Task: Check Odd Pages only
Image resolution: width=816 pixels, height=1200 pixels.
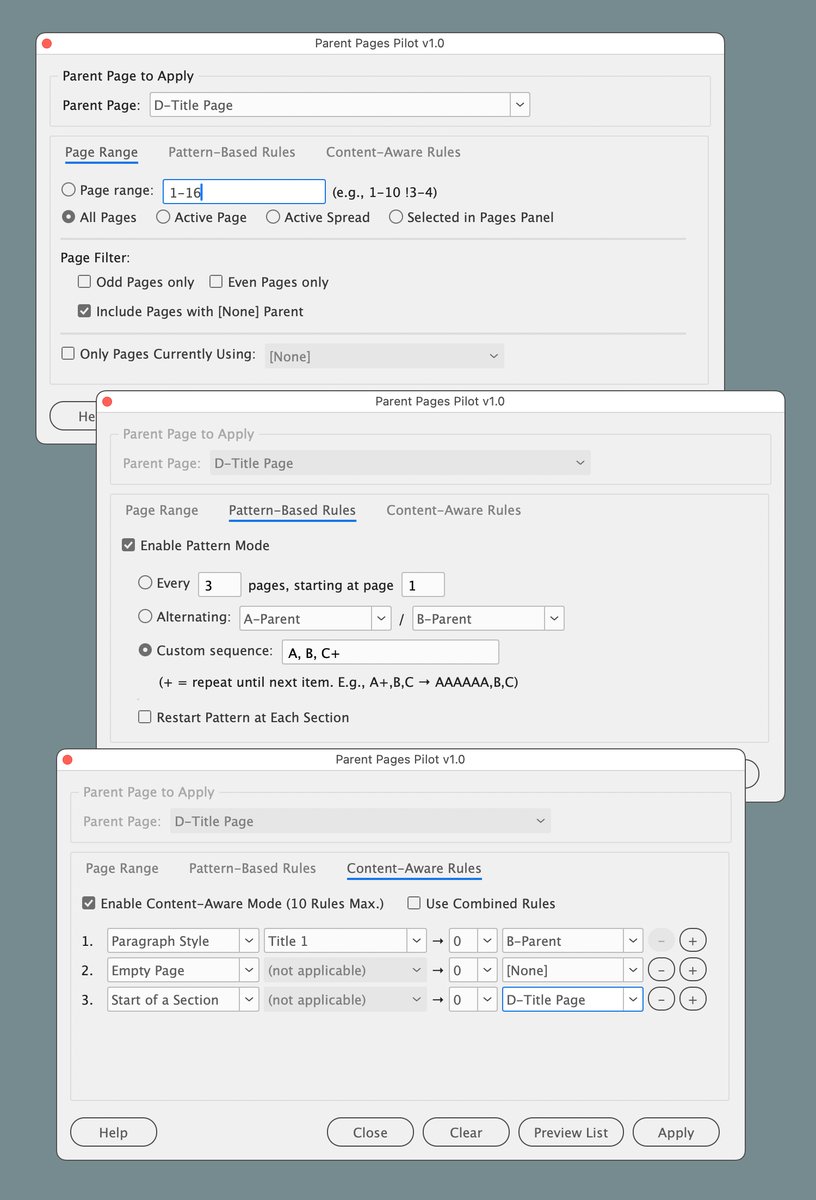Action: (x=85, y=282)
